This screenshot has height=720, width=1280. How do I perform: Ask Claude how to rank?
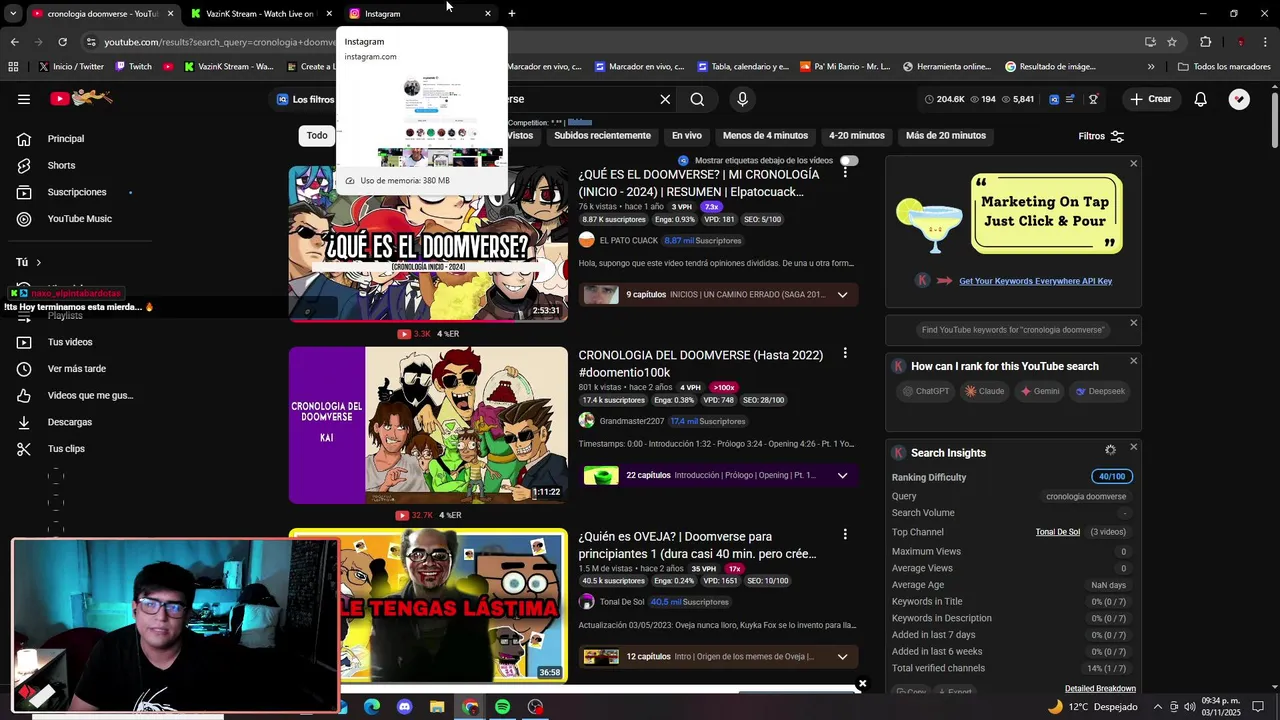(x=984, y=391)
